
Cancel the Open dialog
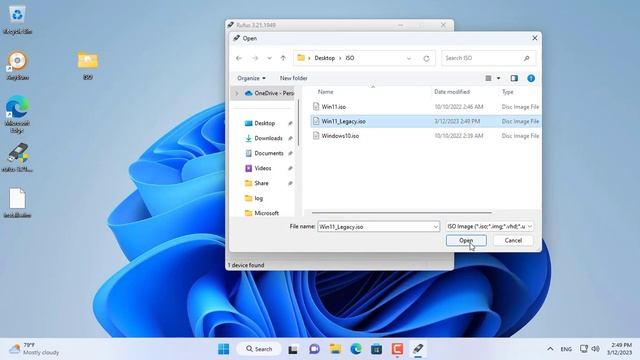pyautogui.click(x=513, y=240)
